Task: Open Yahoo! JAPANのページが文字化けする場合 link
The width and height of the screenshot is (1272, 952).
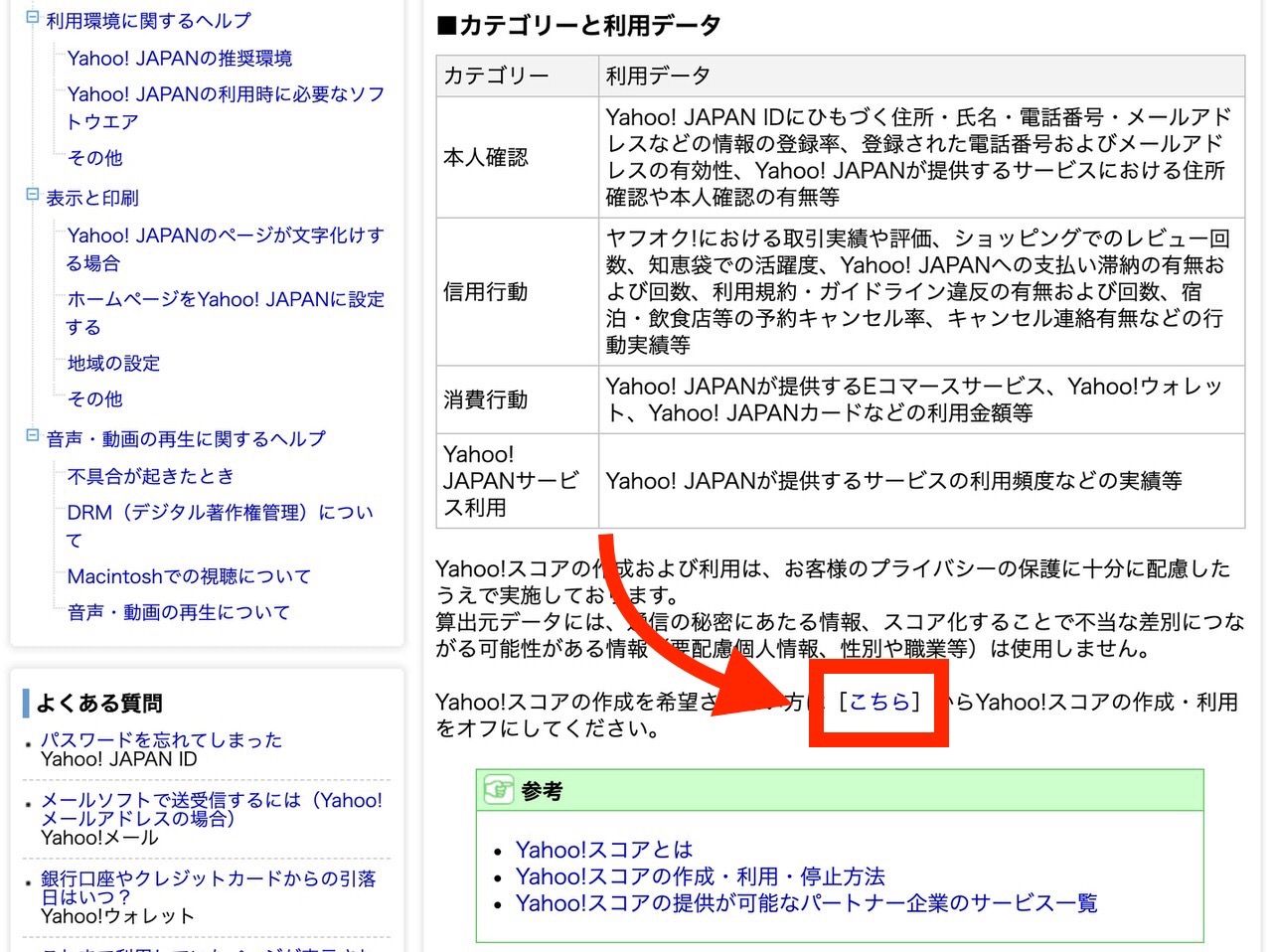Action: [x=226, y=249]
